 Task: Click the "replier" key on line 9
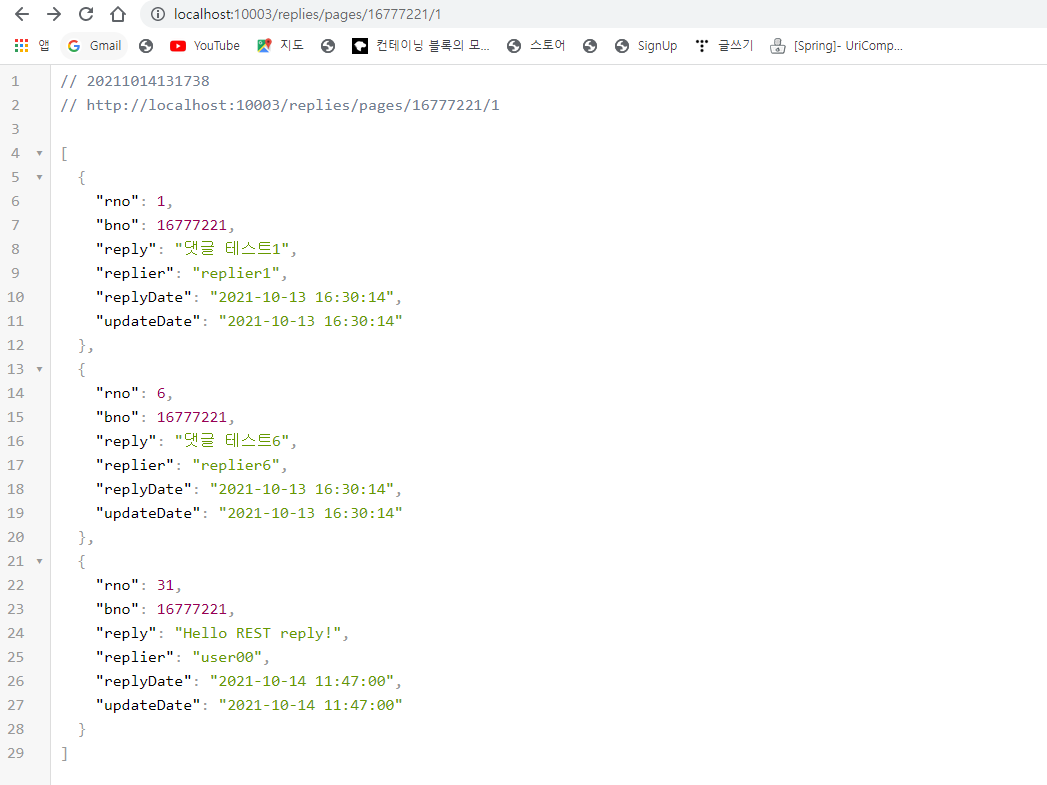pyautogui.click(x=135, y=274)
